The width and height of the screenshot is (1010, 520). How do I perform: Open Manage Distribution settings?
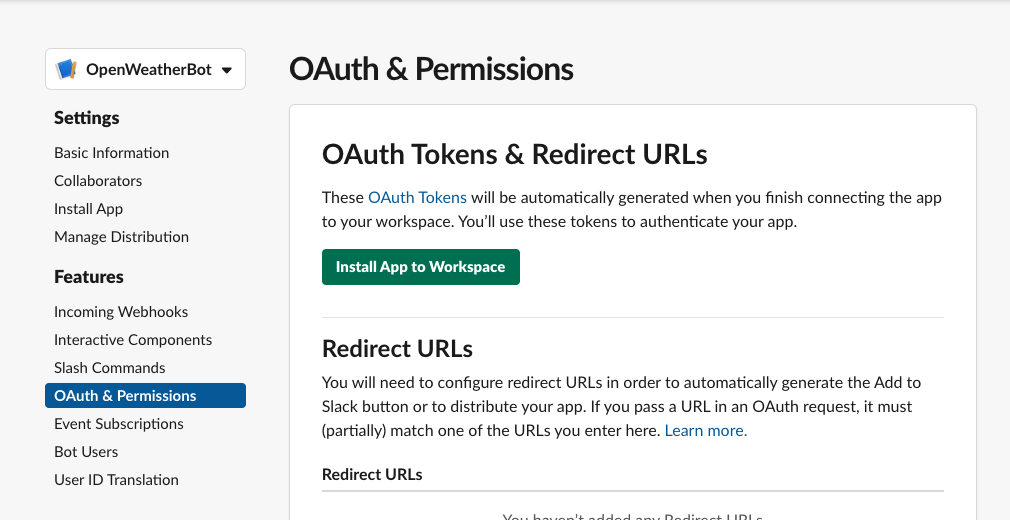click(x=121, y=237)
